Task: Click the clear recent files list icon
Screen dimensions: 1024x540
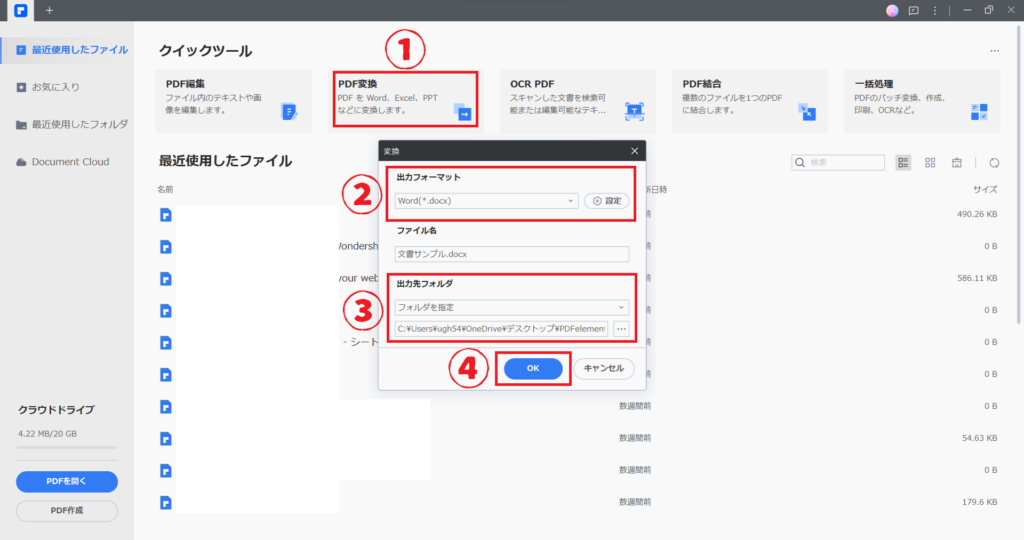Action: 957,162
